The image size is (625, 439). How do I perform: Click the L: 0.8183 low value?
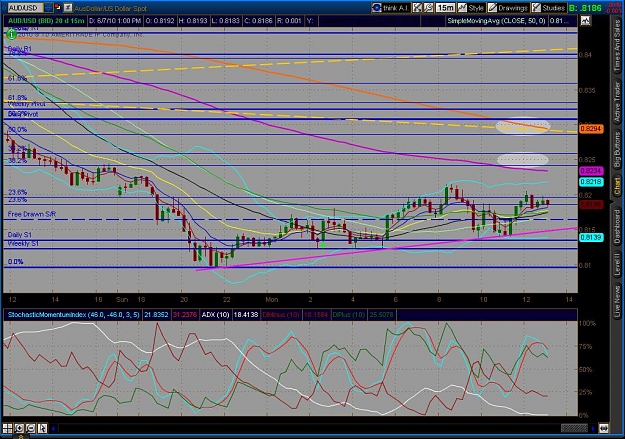(x=226, y=21)
